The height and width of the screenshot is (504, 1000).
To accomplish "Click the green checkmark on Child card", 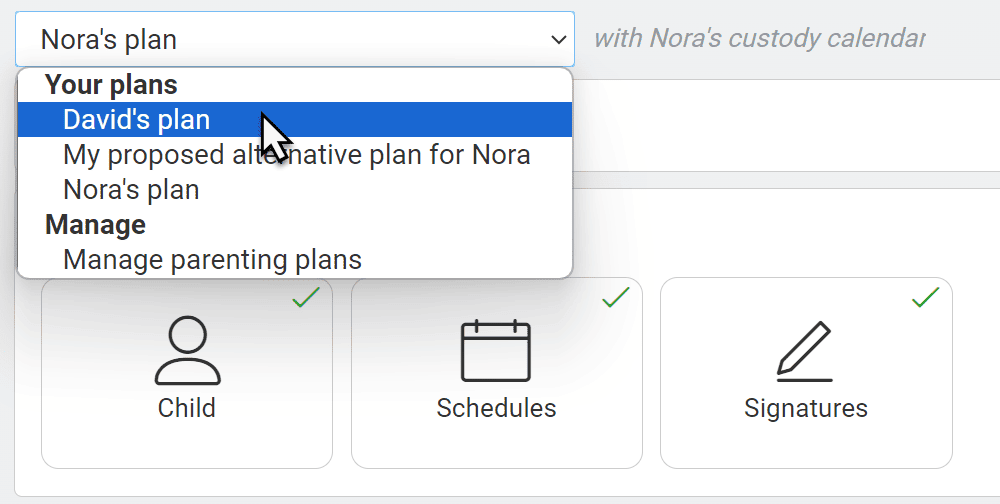I will click(x=306, y=297).
